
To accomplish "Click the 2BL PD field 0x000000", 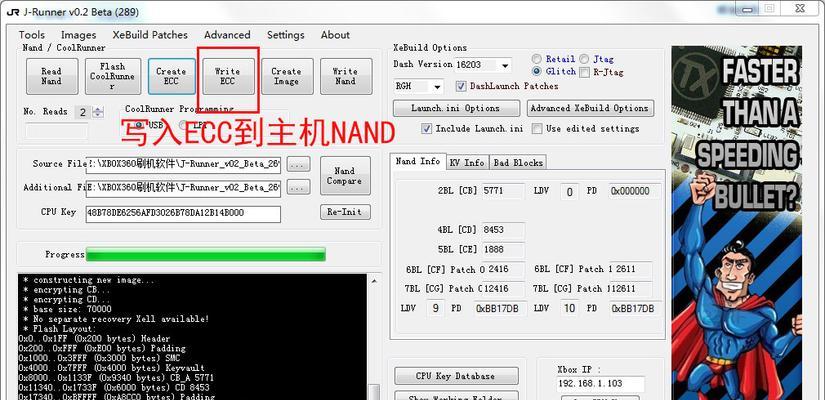I will (x=635, y=191).
